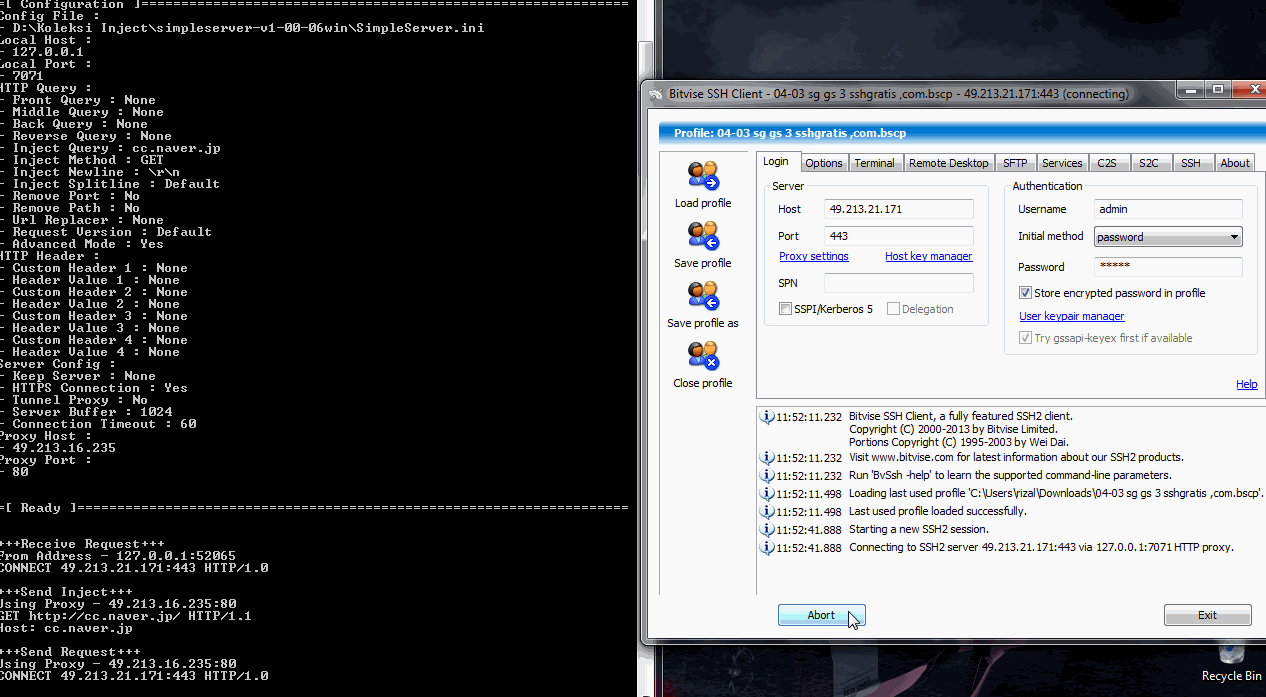Open the Host key manager link
This screenshot has height=697, width=1266.
click(928, 256)
